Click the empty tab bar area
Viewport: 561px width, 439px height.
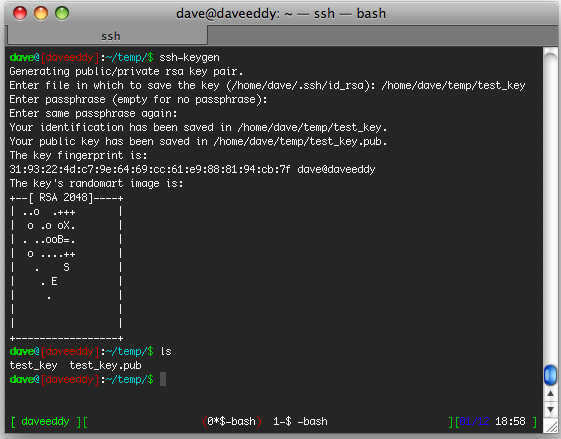pyautogui.click(x=382, y=36)
